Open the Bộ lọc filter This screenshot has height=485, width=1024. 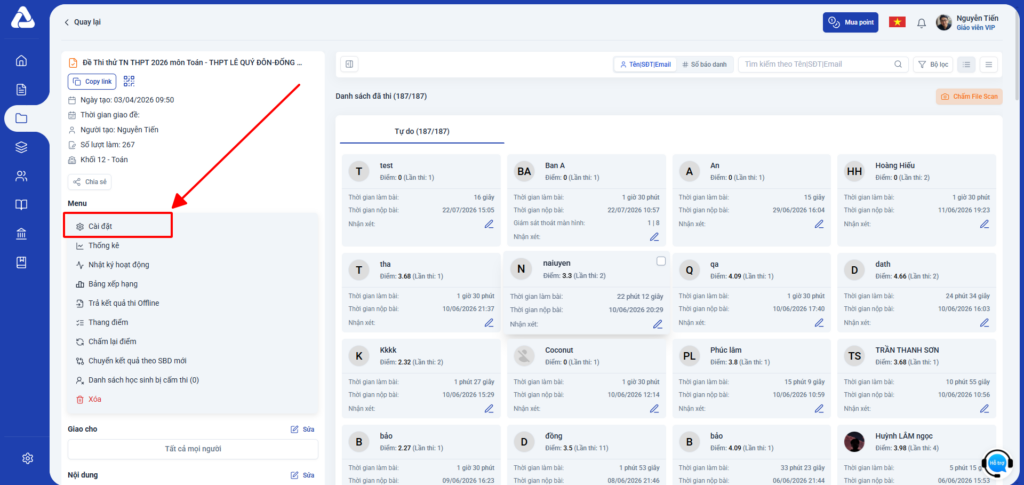pos(933,64)
